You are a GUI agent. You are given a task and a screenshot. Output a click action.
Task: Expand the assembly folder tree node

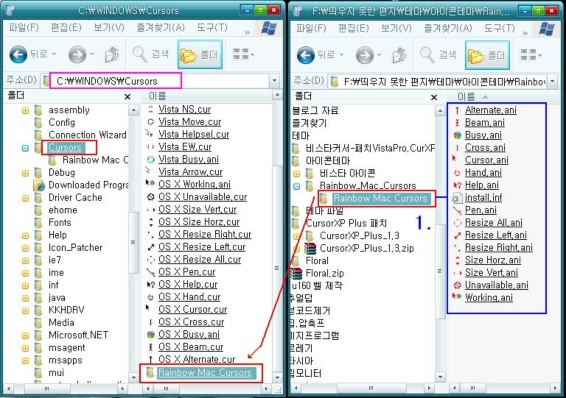click(x=25, y=110)
